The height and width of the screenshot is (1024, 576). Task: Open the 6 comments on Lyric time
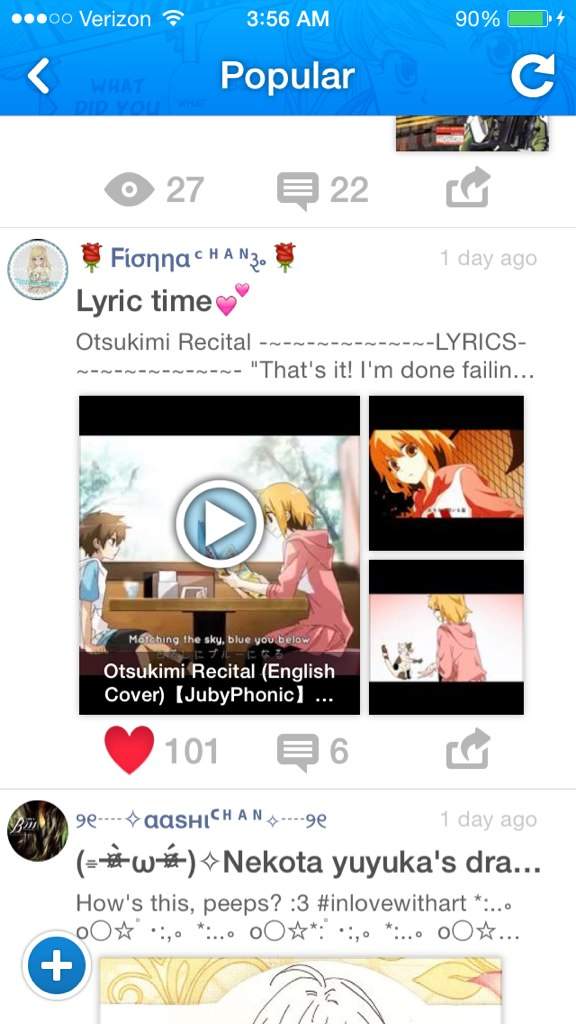click(x=298, y=752)
